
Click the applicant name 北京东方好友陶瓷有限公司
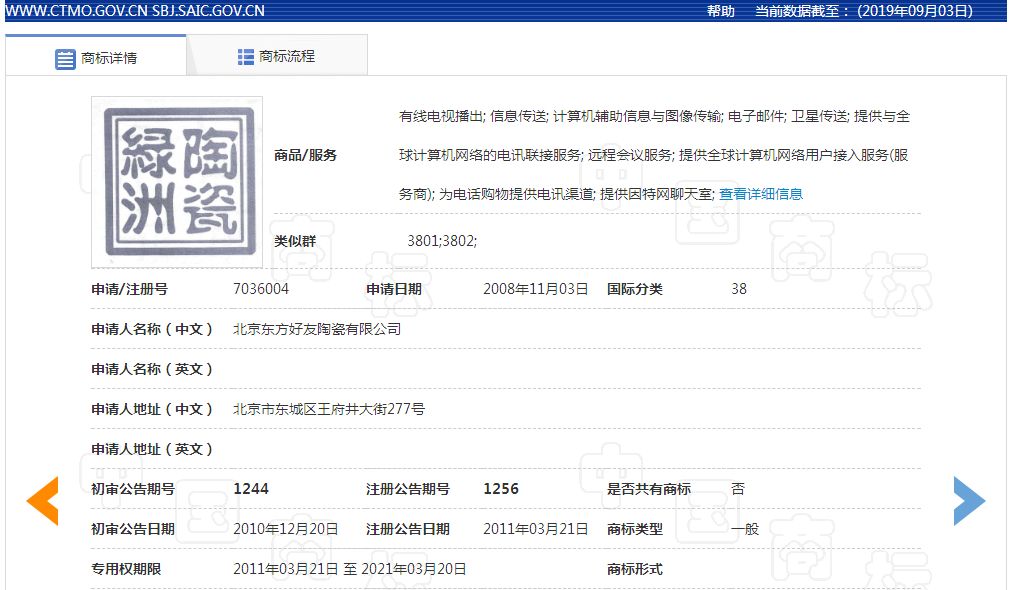[317, 329]
